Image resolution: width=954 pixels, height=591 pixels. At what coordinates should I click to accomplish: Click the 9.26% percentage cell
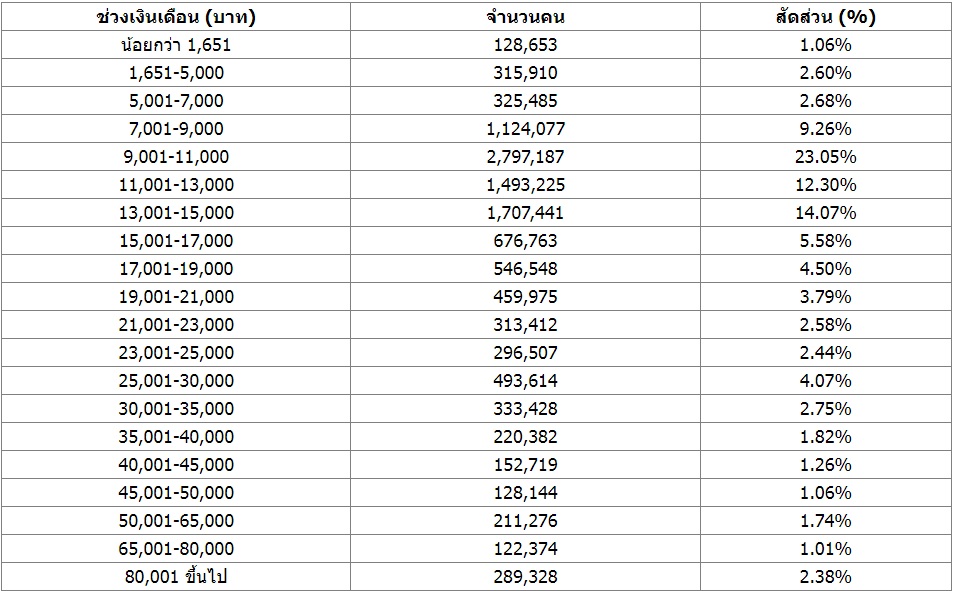pos(826,129)
